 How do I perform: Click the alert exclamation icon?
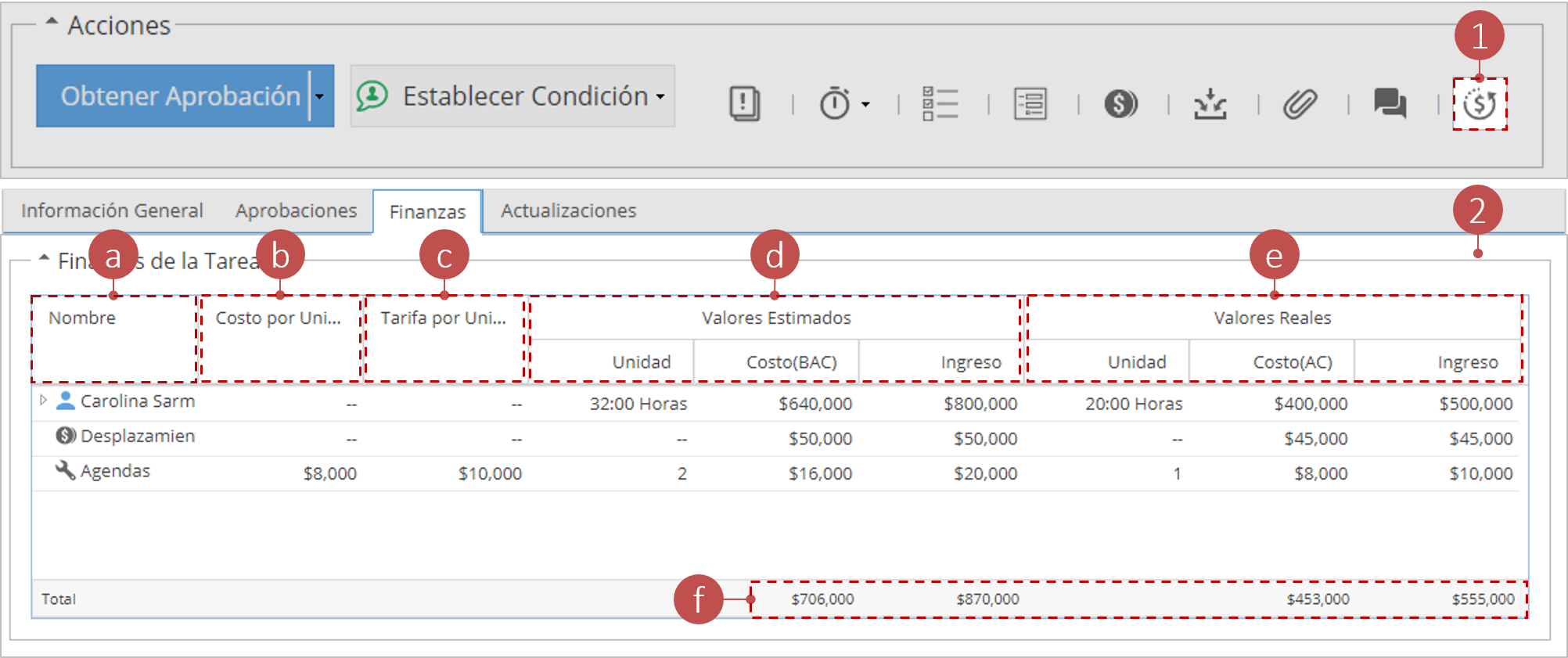(x=744, y=103)
